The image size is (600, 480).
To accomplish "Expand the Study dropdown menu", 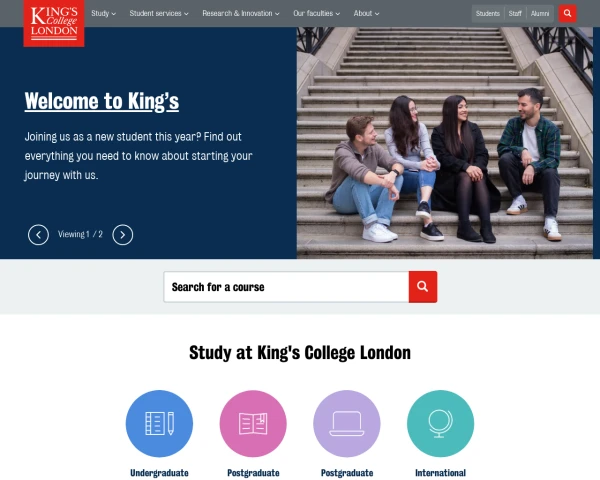I will [x=103, y=13].
